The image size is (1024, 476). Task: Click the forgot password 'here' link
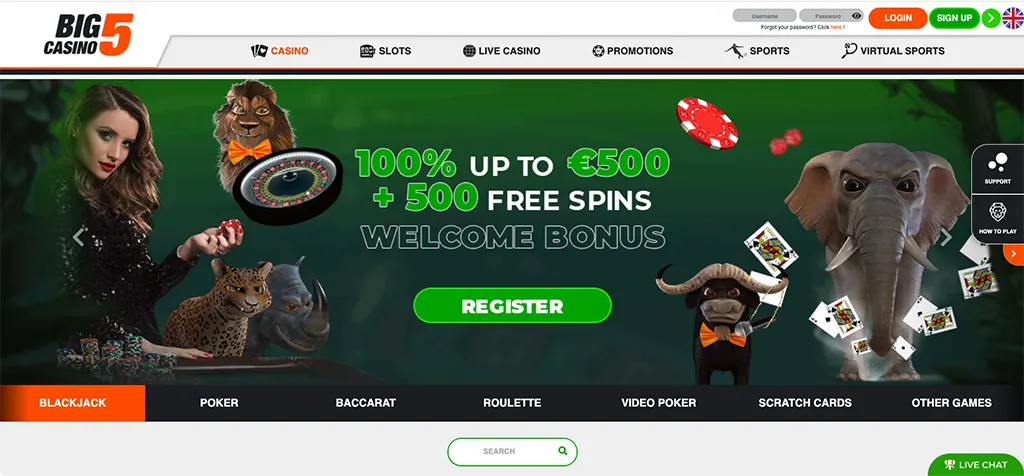(x=835, y=27)
